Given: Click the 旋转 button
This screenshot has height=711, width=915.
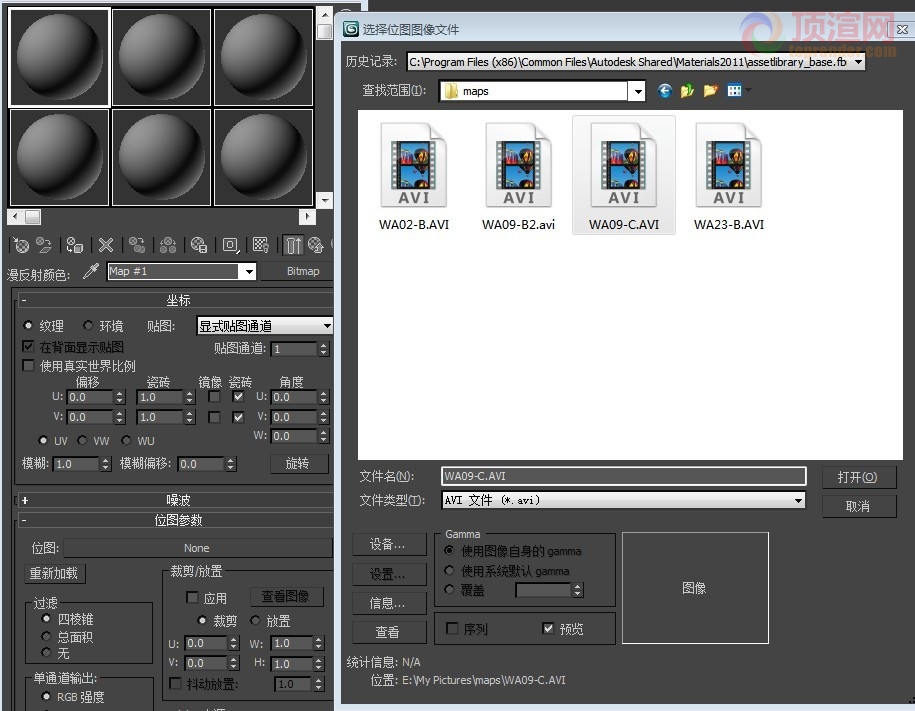Looking at the screenshot, I should (299, 463).
